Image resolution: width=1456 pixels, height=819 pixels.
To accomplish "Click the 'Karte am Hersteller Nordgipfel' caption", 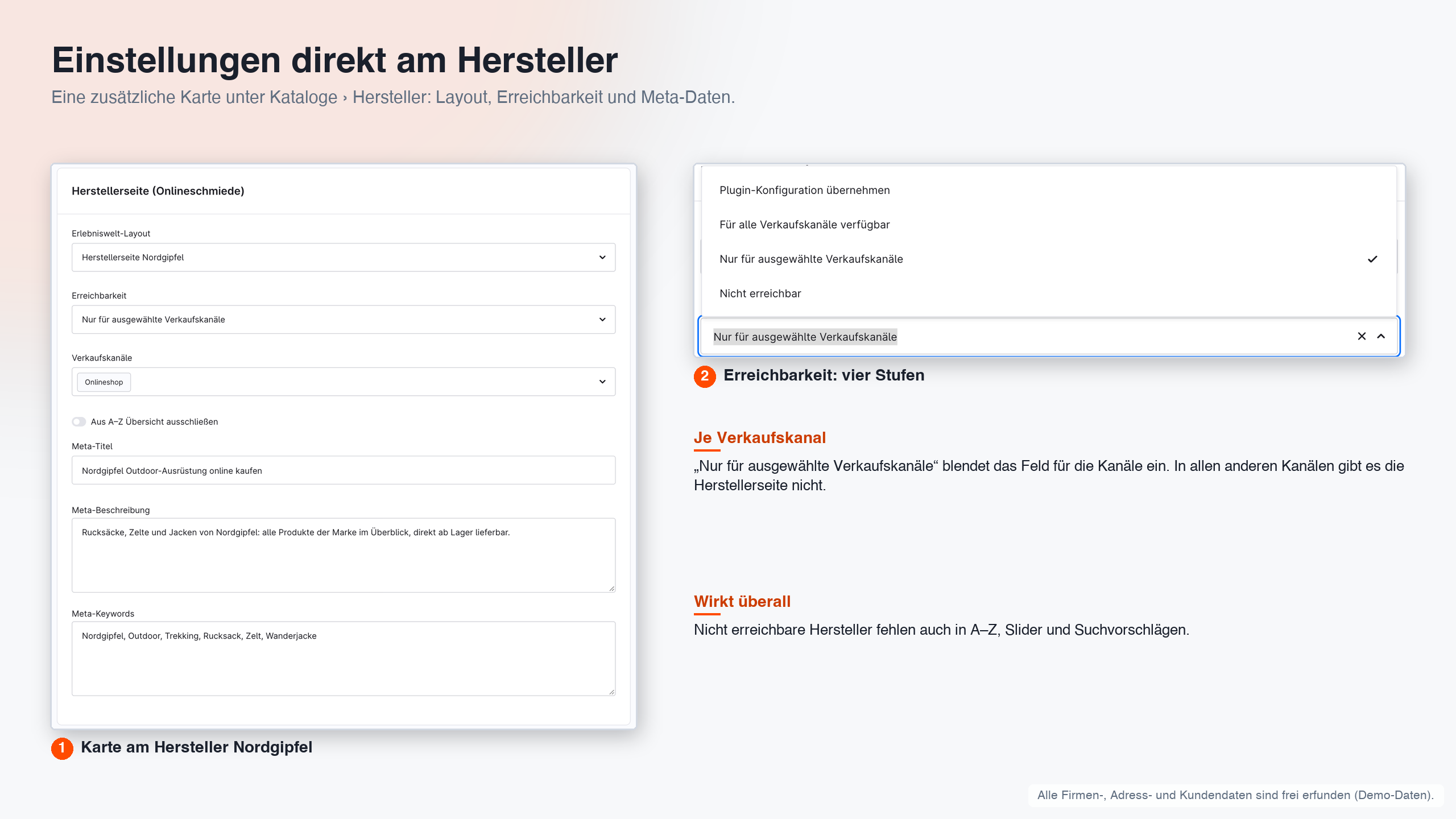I will 196,747.
